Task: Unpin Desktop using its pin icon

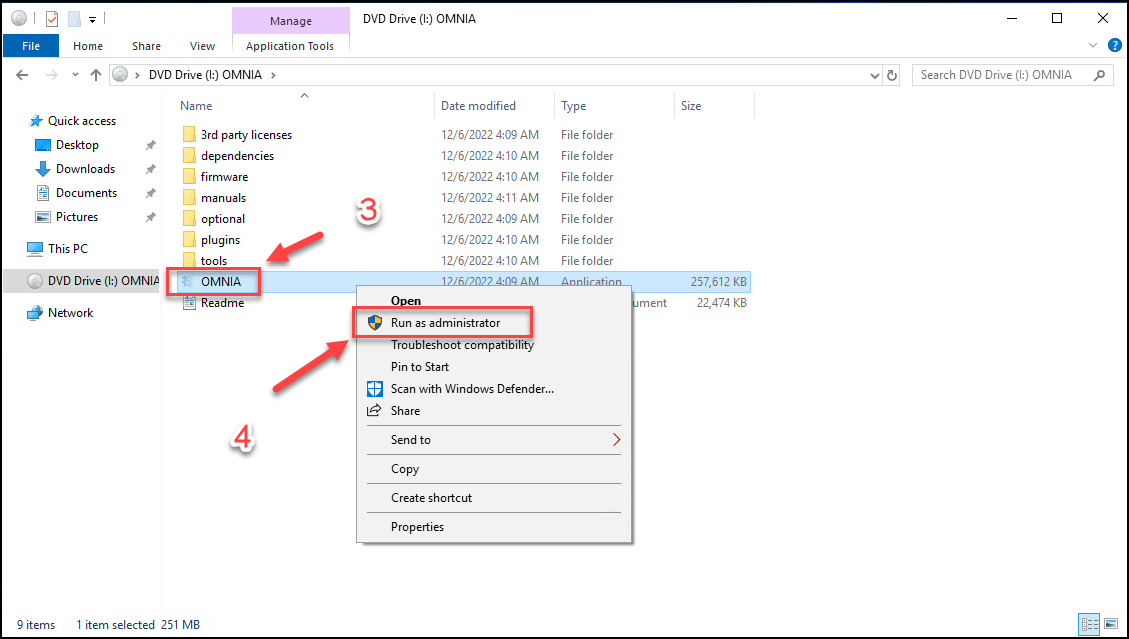Action: click(x=150, y=146)
